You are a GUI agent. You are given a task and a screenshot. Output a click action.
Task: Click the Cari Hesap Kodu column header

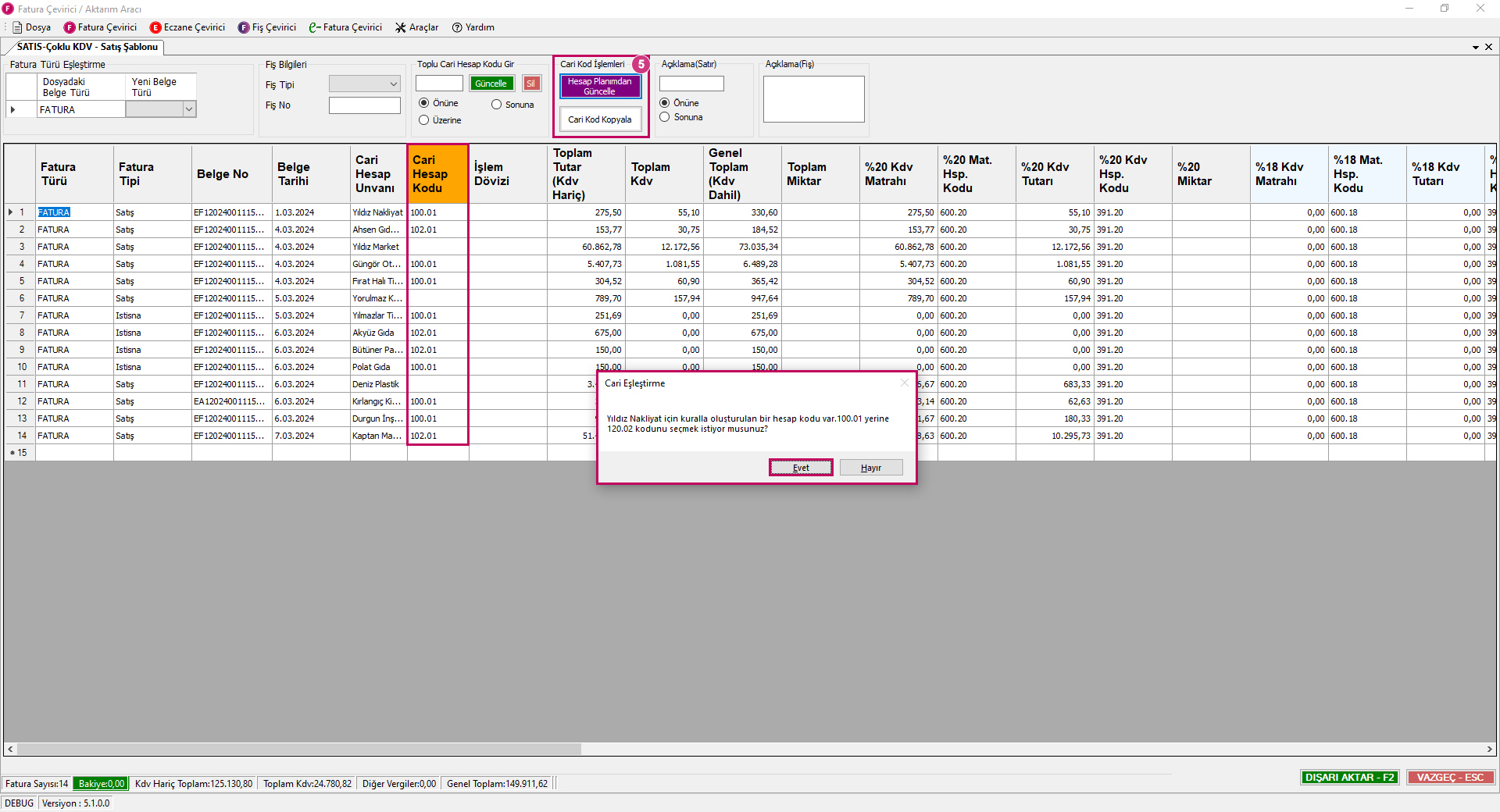click(437, 173)
